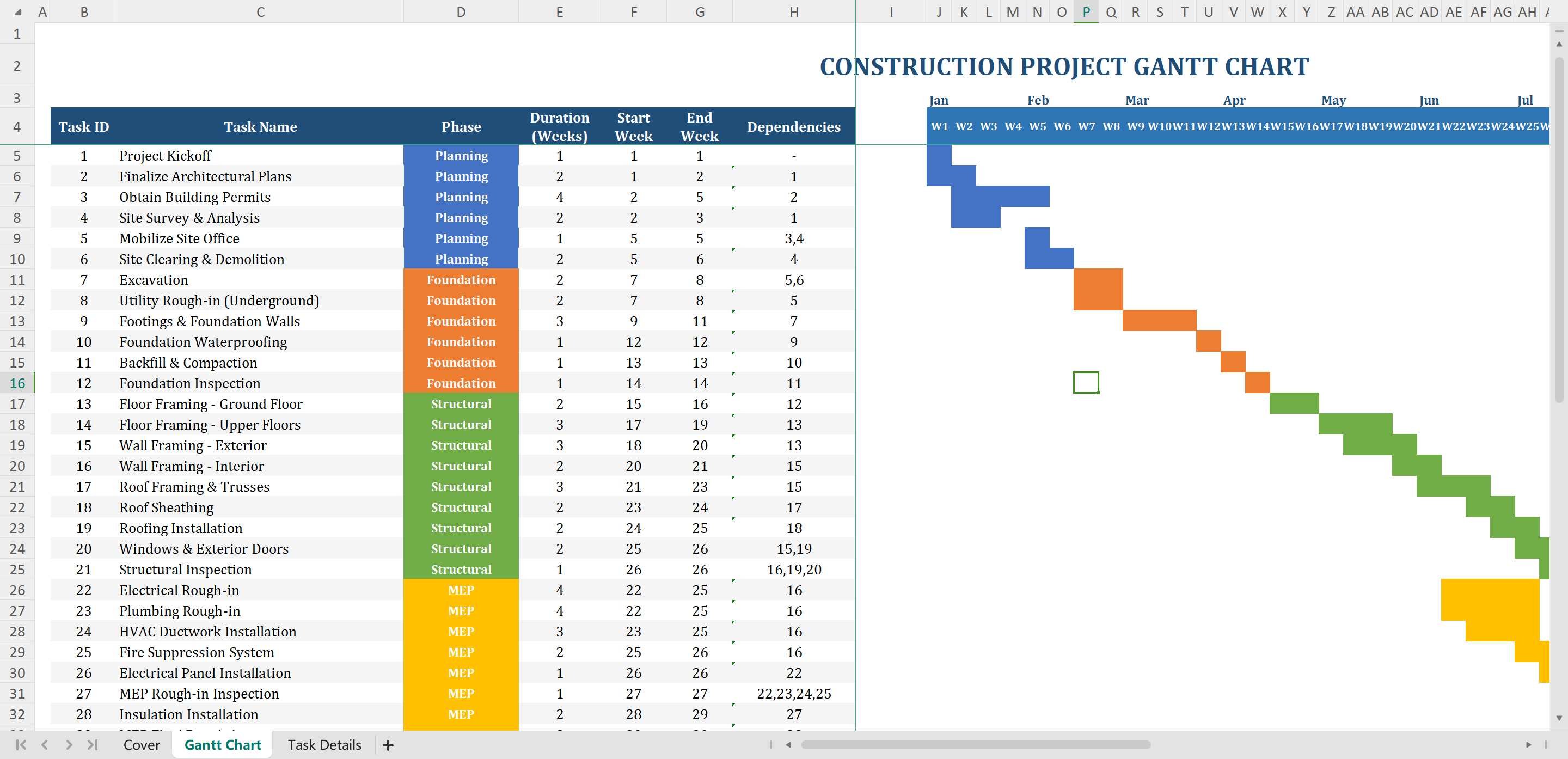
Task: Click the Task Name header cell
Action: (x=260, y=127)
